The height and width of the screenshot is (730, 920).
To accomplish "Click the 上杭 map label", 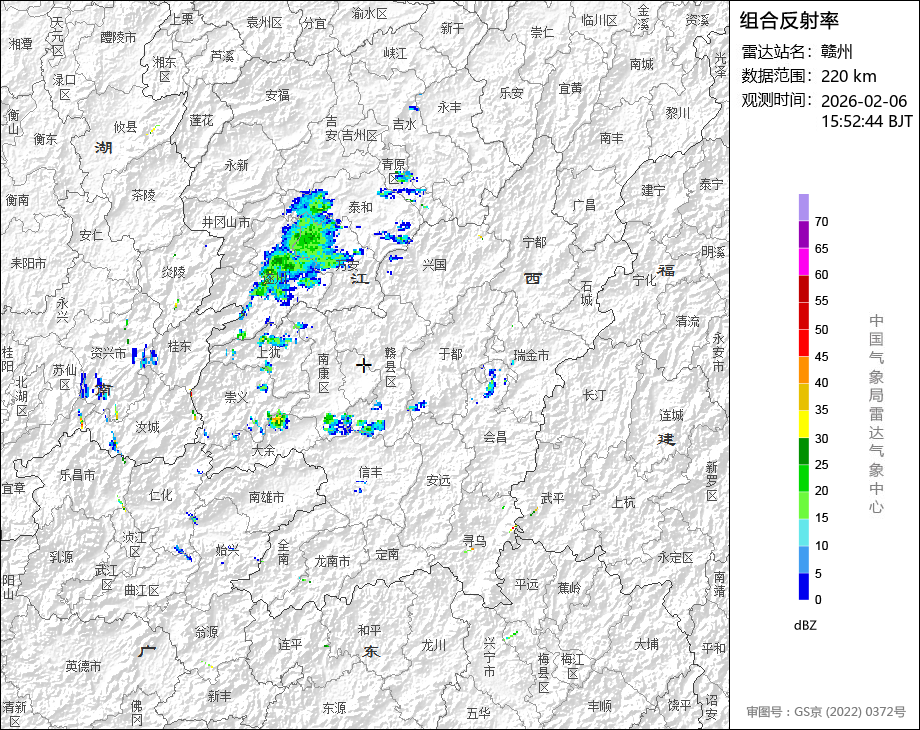I will 623,502.
